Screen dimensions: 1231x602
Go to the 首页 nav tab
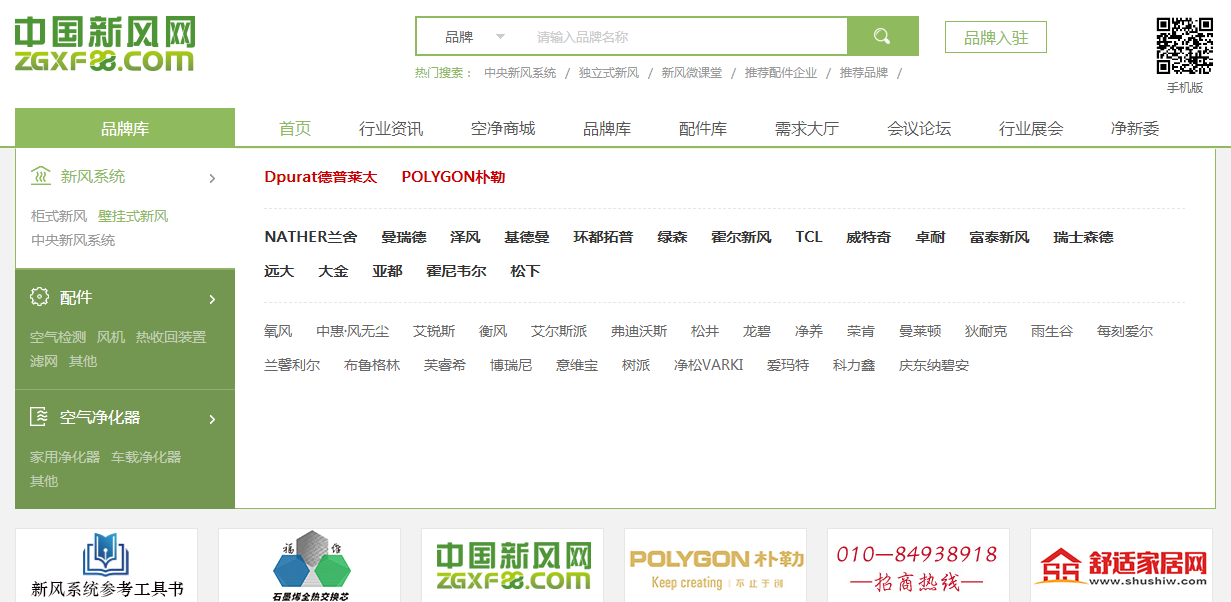(x=295, y=128)
